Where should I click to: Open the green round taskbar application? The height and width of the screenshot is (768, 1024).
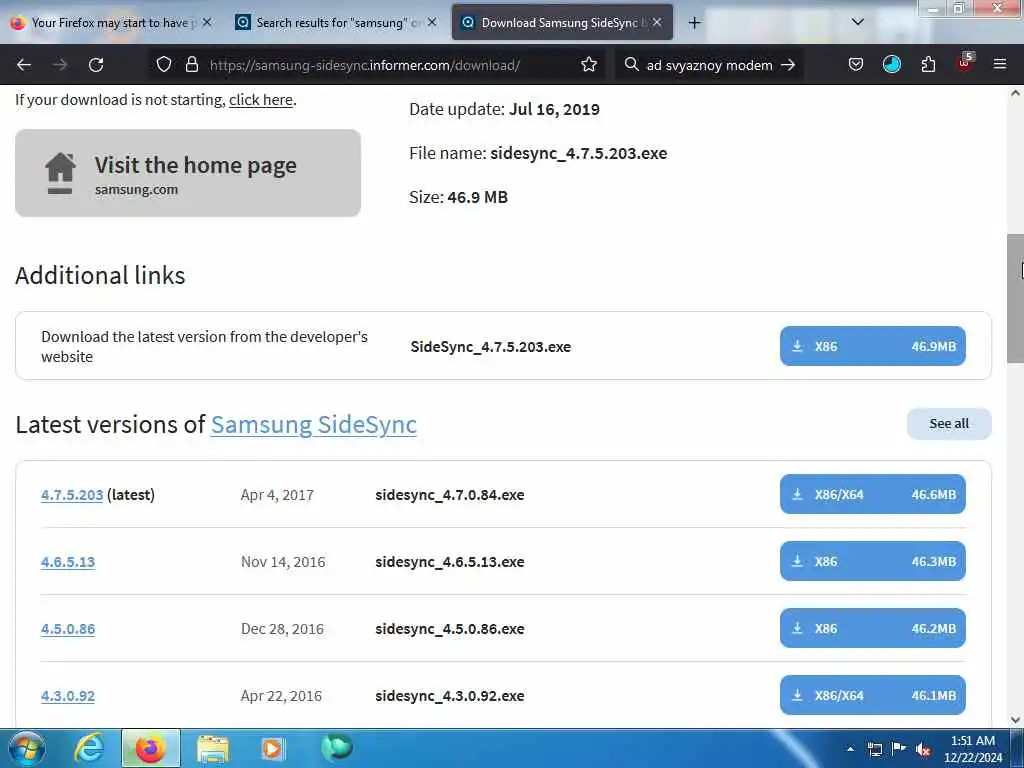[337, 747]
